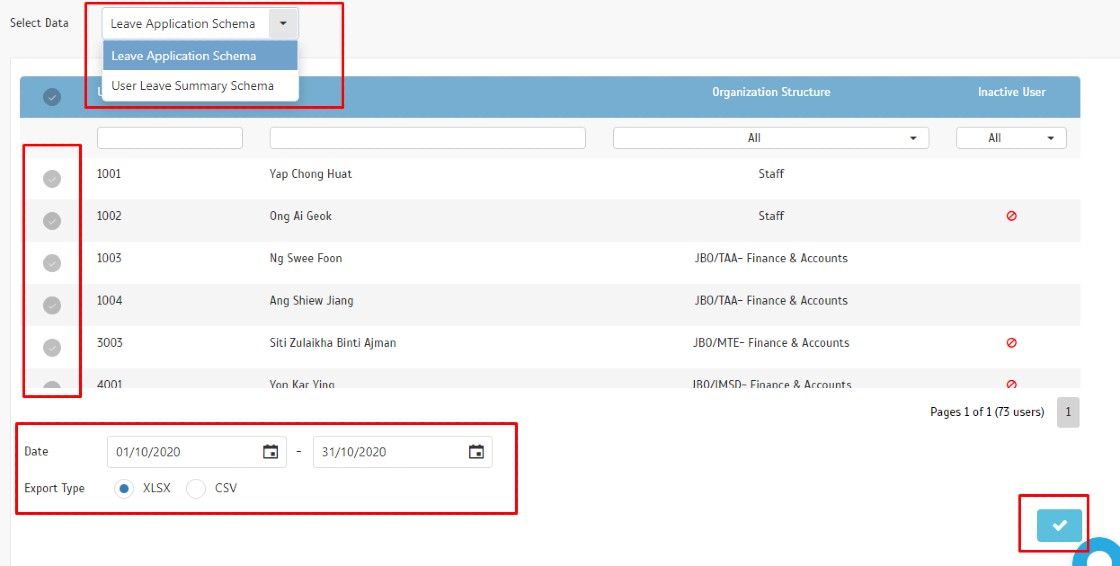Viewport: 1120px width, 566px height.
Task: Click Staff cell in row 1001
Action: 771,174
